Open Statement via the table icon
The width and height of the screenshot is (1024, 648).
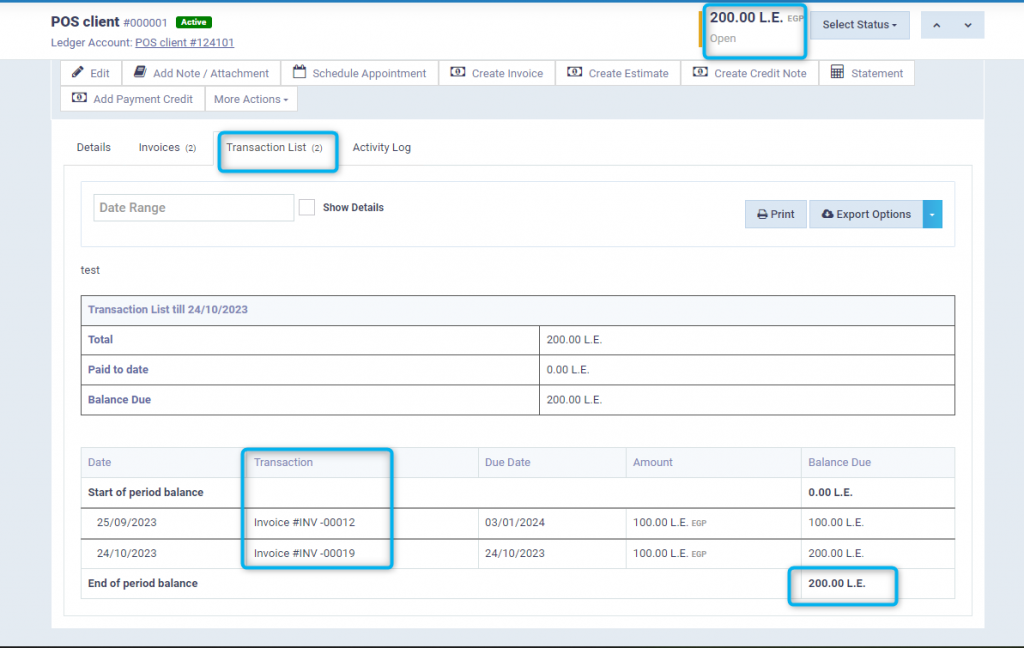[838, 72]
